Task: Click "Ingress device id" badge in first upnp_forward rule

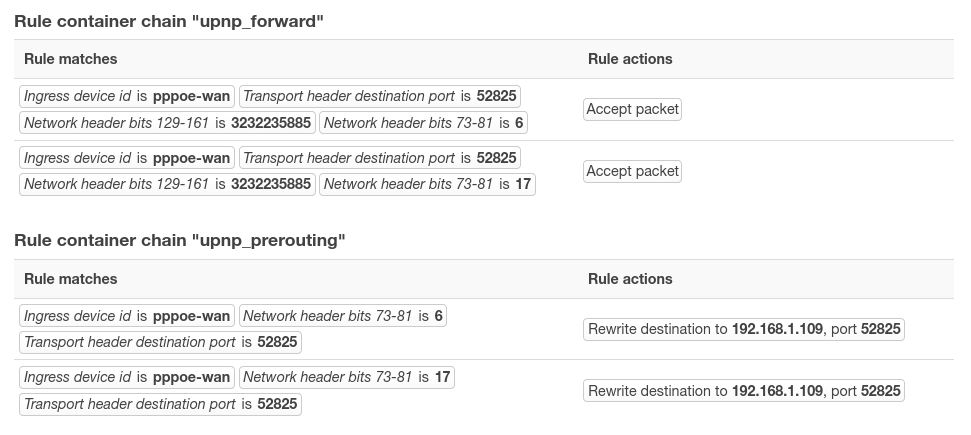Action: pos(127,96)
